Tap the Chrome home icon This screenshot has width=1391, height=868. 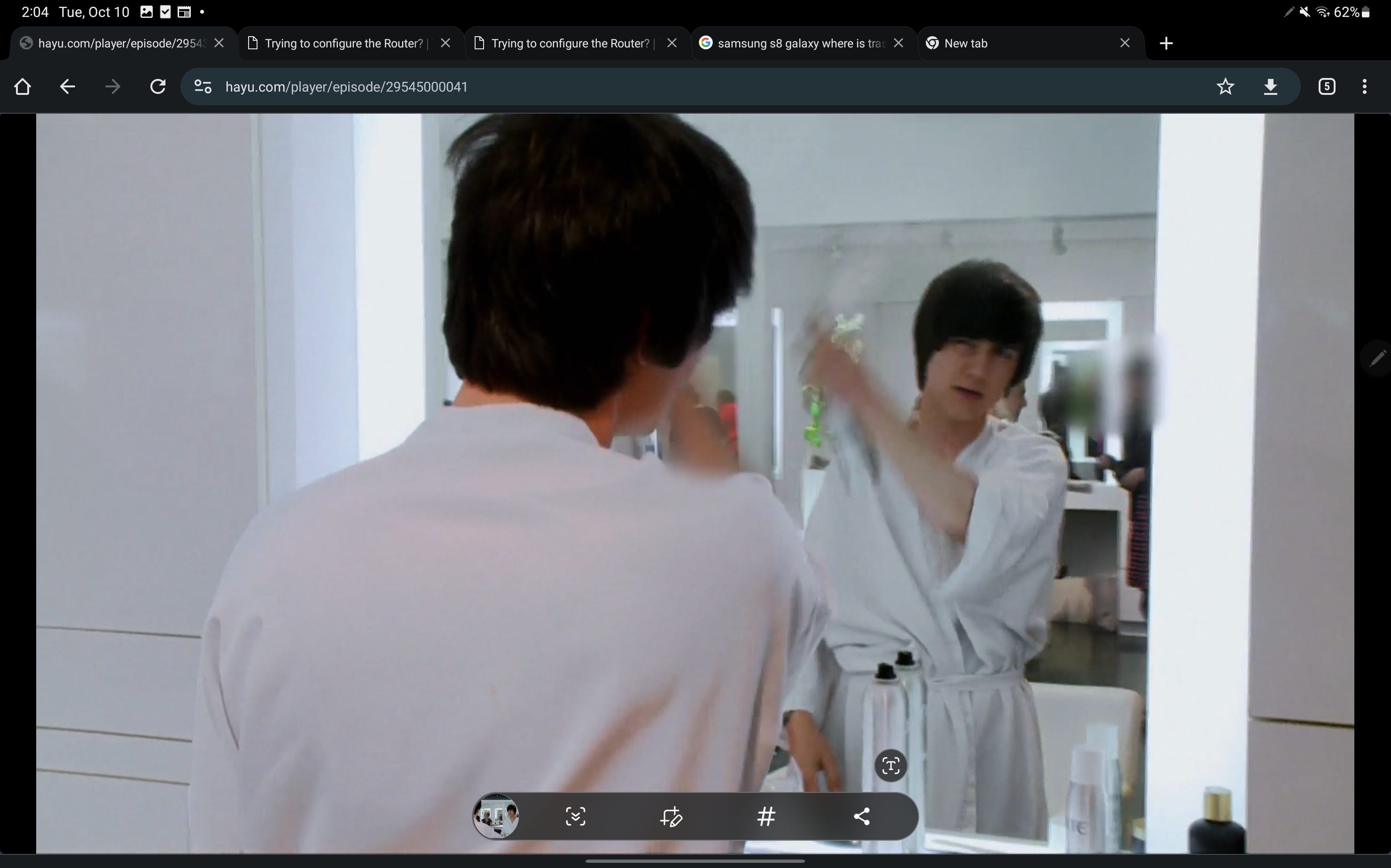point(23,87)
